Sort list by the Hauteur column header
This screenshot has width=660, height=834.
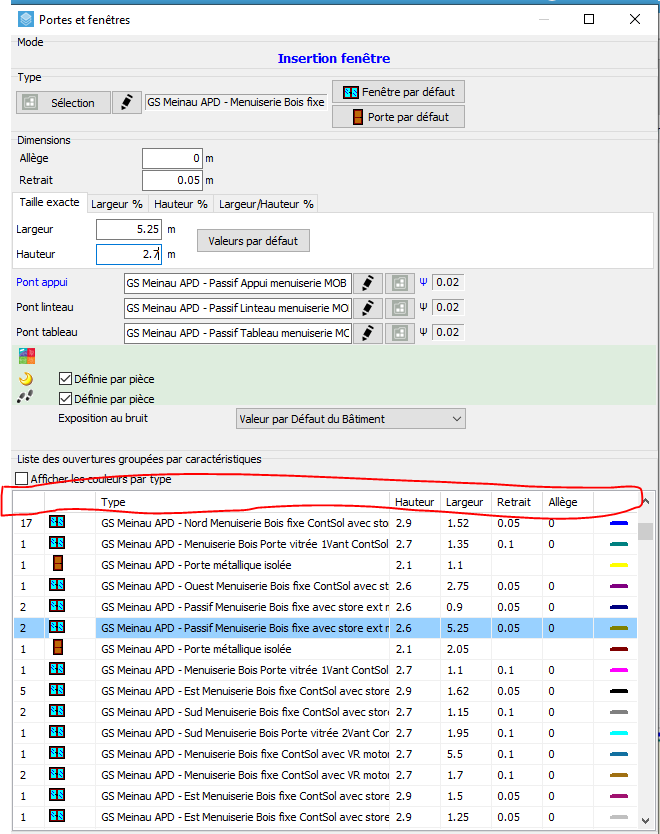pos(414,502)
